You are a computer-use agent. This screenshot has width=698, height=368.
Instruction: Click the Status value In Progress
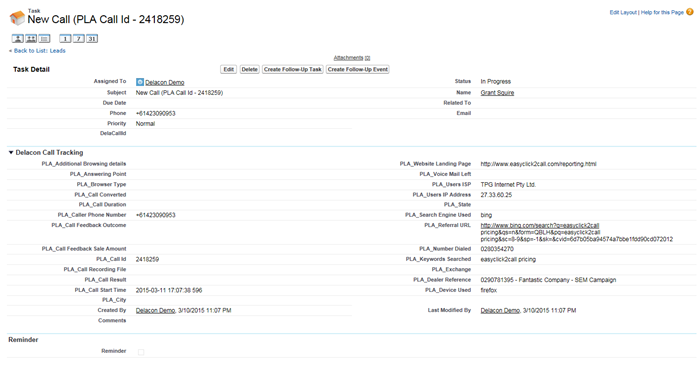coord(495,81)
